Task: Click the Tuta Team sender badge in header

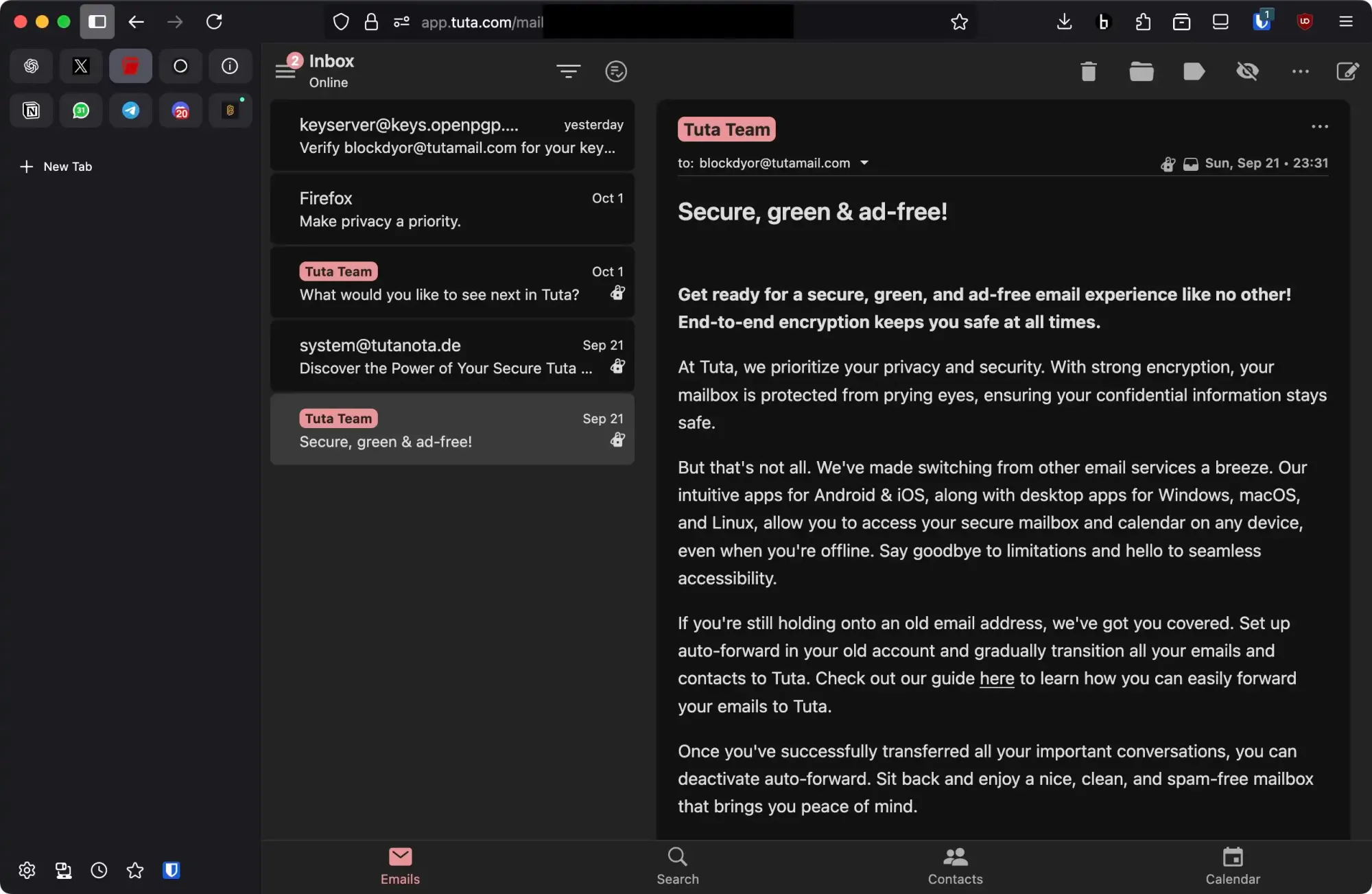Action: tap(726, 129)
